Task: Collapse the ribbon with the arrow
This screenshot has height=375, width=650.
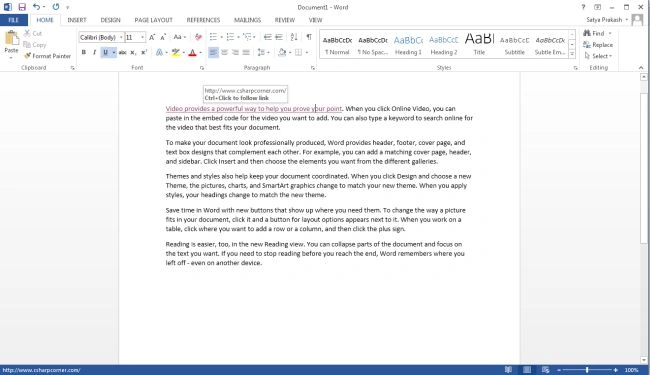Action: click(x=641, y=68)
